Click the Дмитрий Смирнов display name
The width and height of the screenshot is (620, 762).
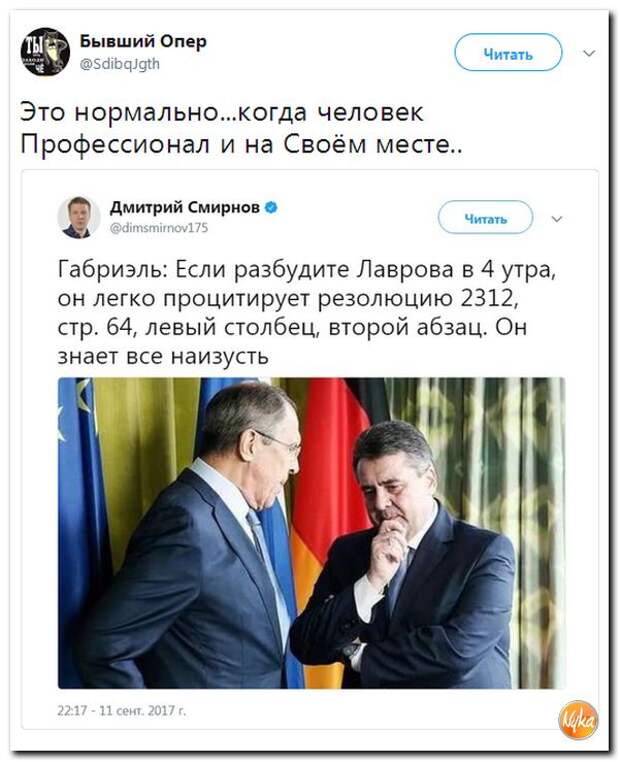[x=185, y=208]
